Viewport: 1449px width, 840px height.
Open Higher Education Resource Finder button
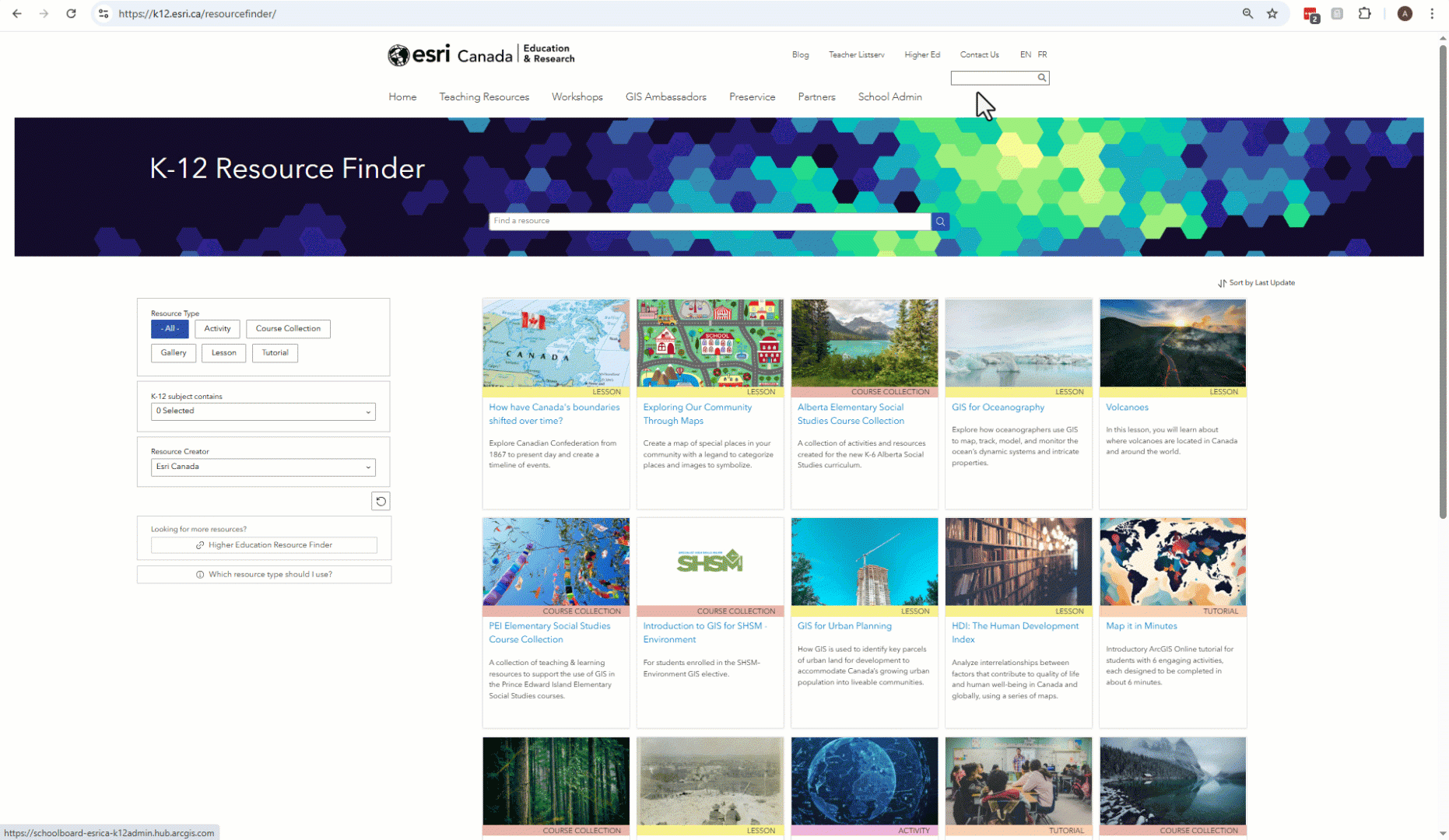click(264, 545)
